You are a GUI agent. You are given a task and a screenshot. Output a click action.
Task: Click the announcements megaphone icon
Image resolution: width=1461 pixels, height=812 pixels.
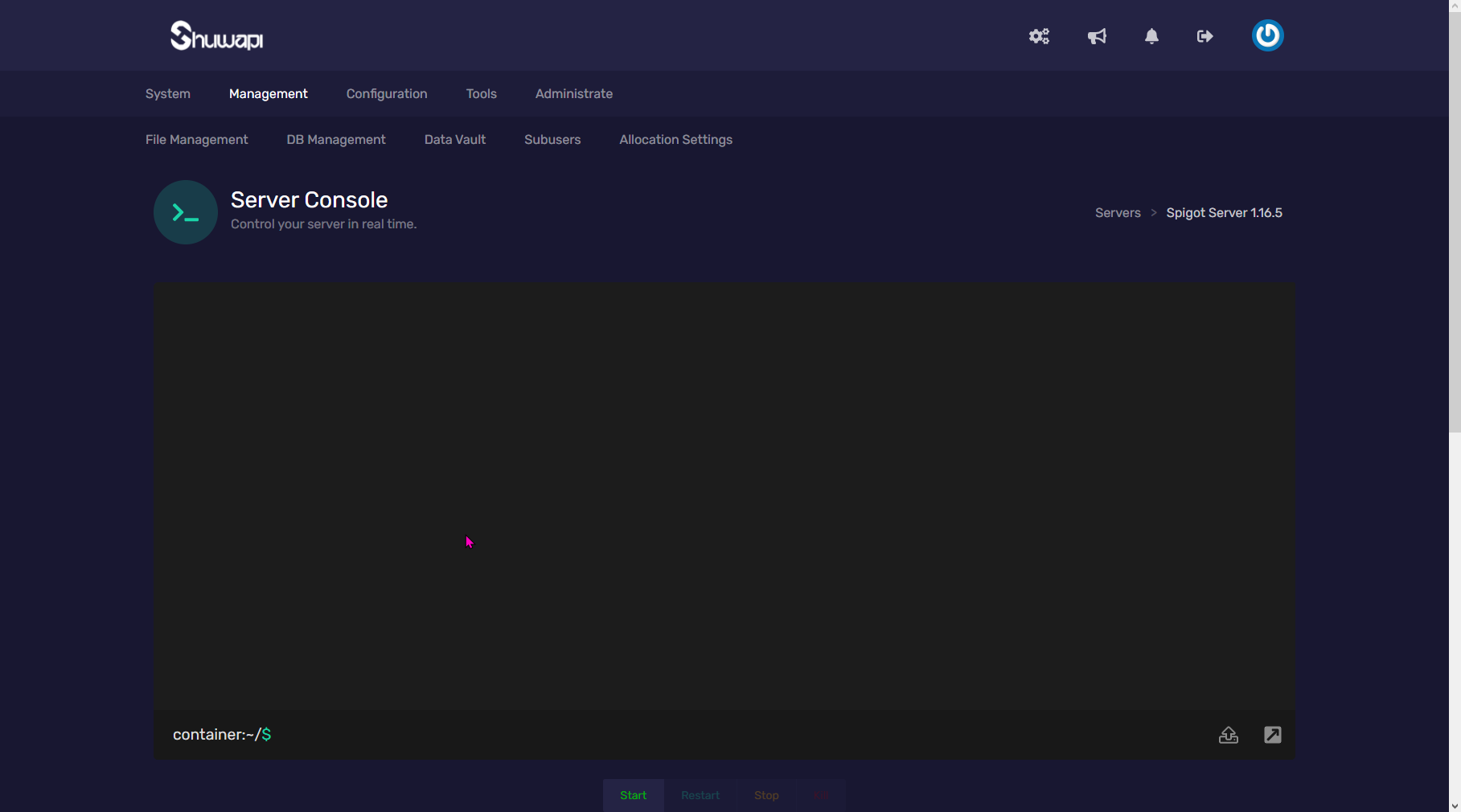point(1097,36)
